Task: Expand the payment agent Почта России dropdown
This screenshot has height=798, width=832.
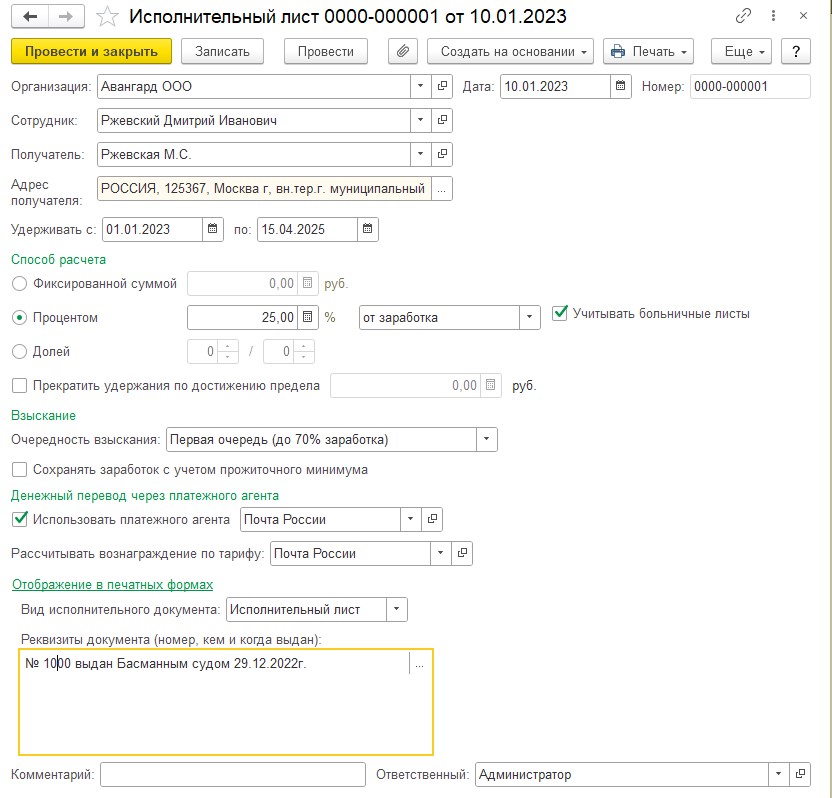Action: point(410,519)
